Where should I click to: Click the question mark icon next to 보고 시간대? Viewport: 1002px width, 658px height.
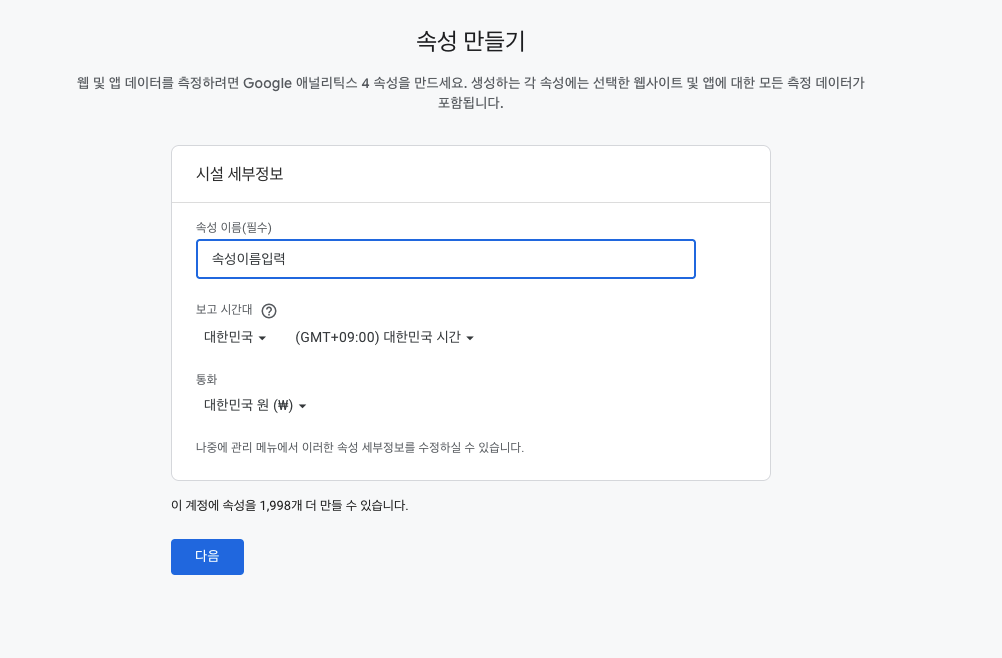268,311
